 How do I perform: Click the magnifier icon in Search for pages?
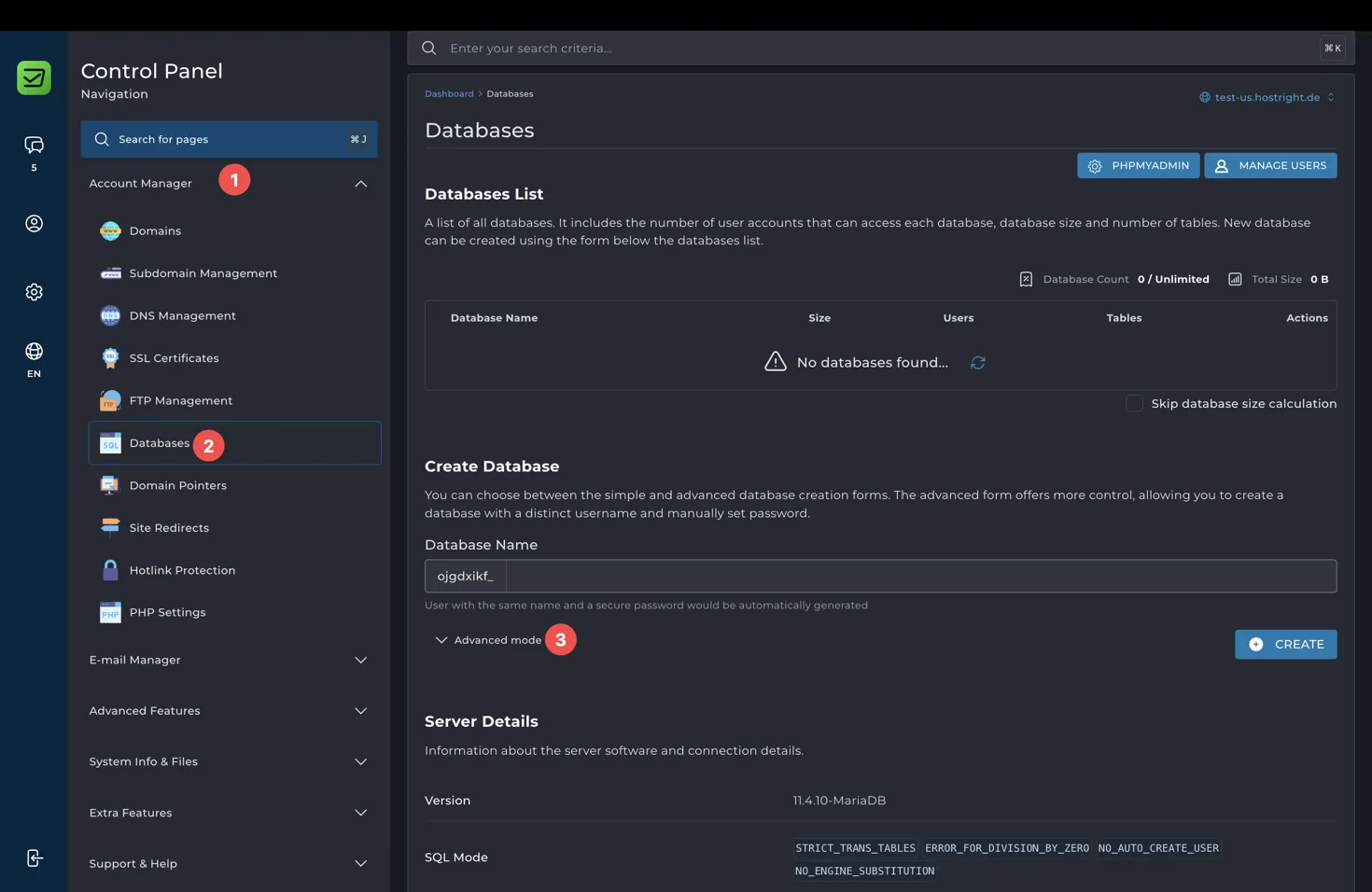[102, 139]
